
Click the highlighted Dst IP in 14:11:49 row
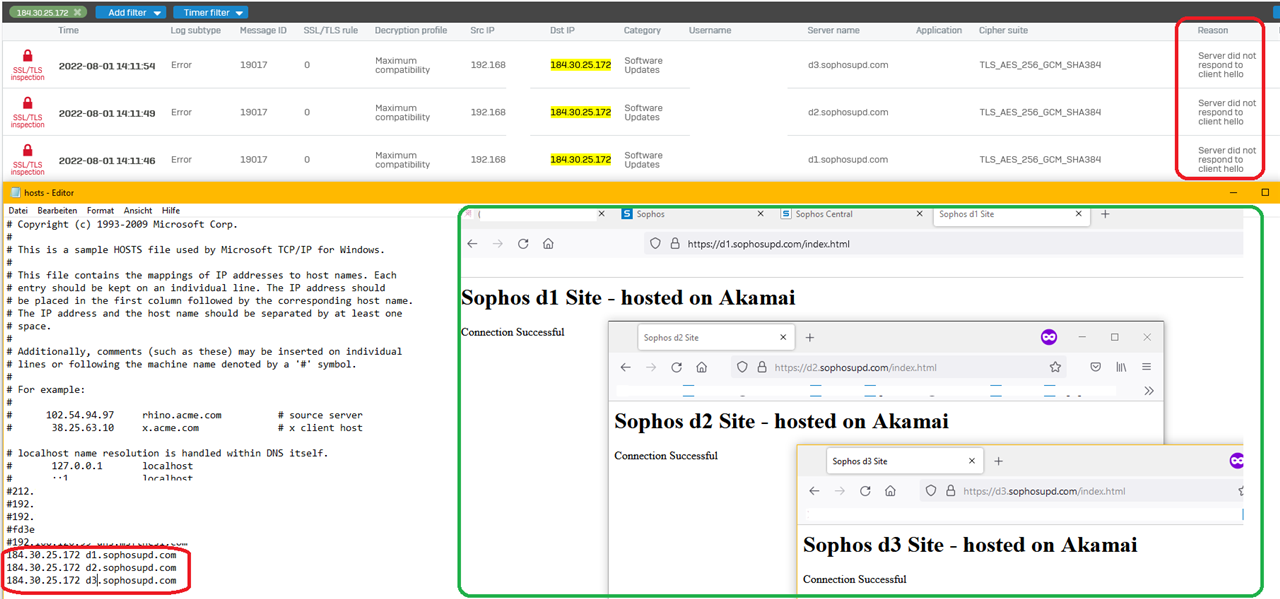pos(580,113)
